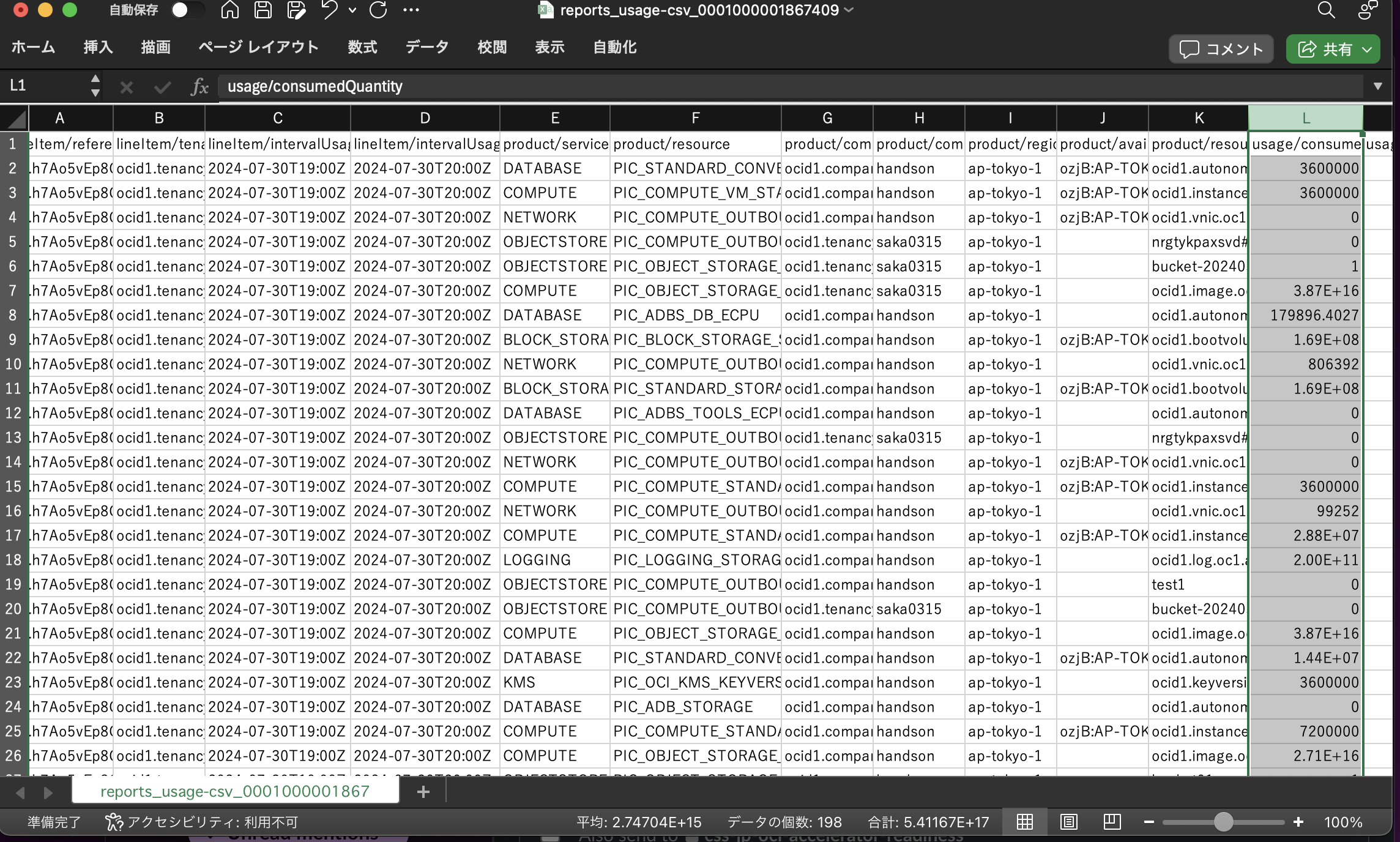Open the more options ellipsis icon
This screenshot has width=1400, height=842.
[411, 10]
